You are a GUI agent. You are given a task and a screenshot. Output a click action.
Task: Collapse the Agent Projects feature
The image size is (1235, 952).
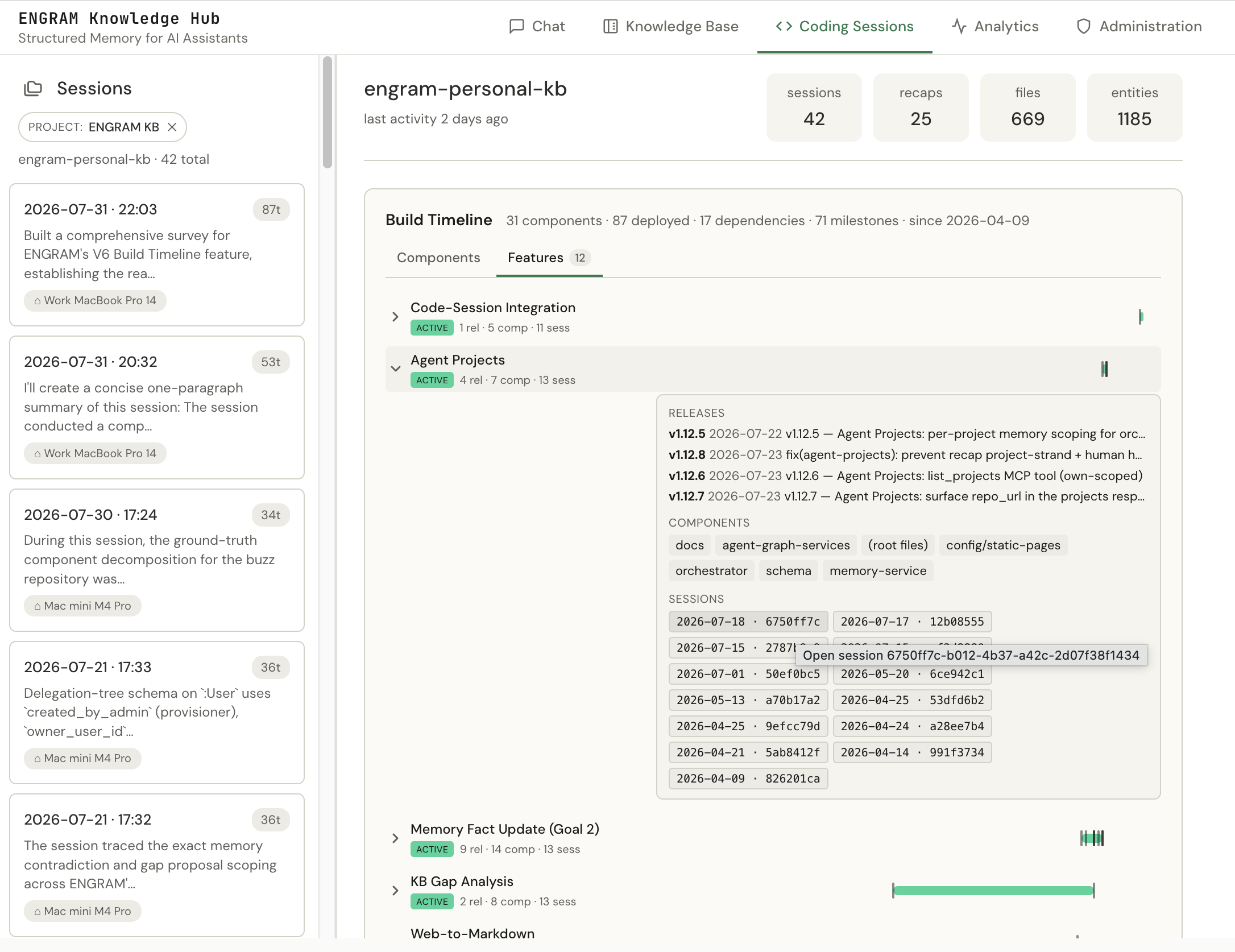pyautogui.click(x=395, y=369)
